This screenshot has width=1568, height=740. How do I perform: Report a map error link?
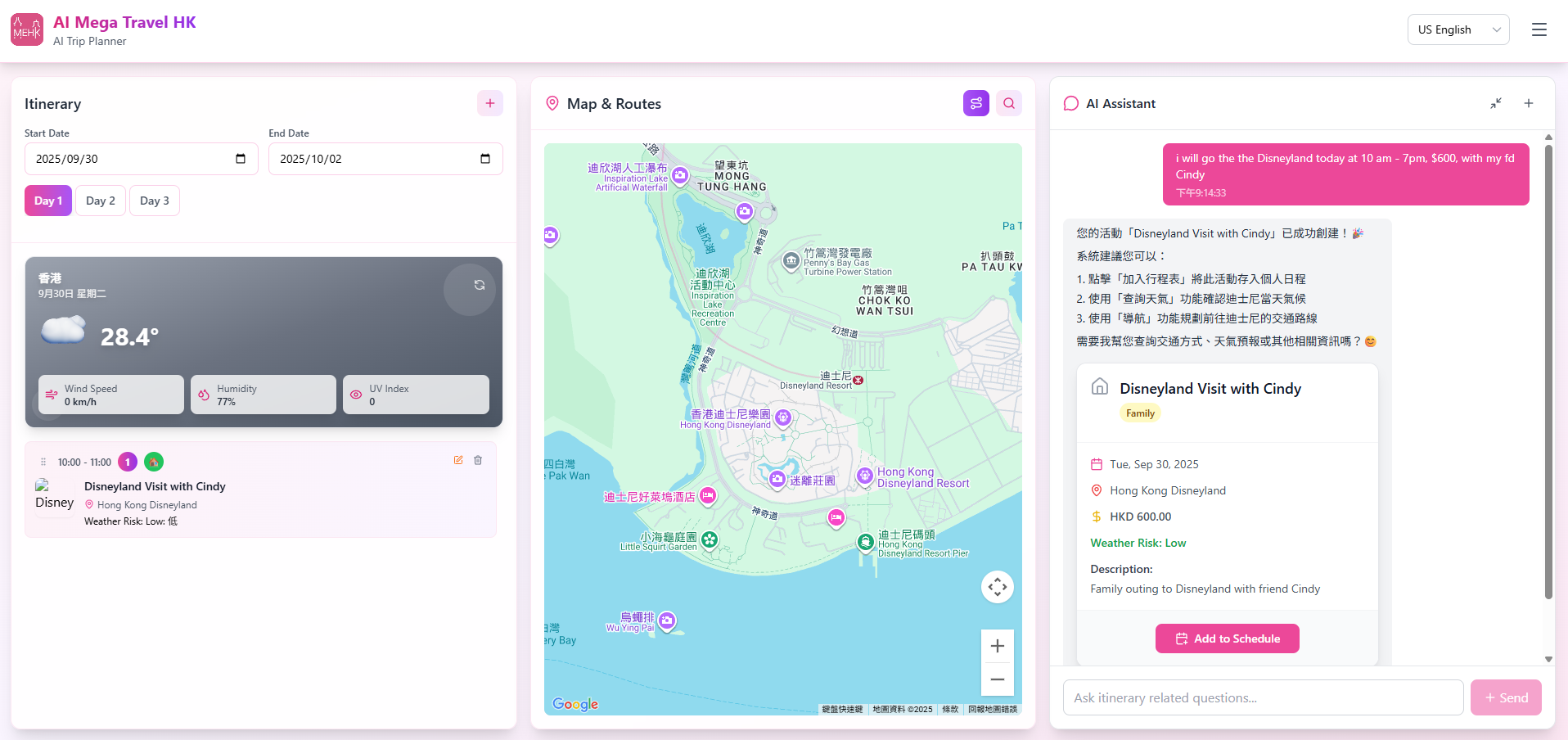(x=993, y=709)
